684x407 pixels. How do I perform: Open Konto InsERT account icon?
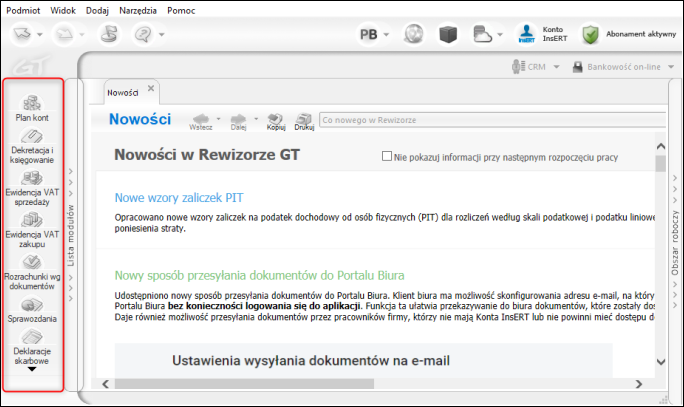[x=527, y=34]
